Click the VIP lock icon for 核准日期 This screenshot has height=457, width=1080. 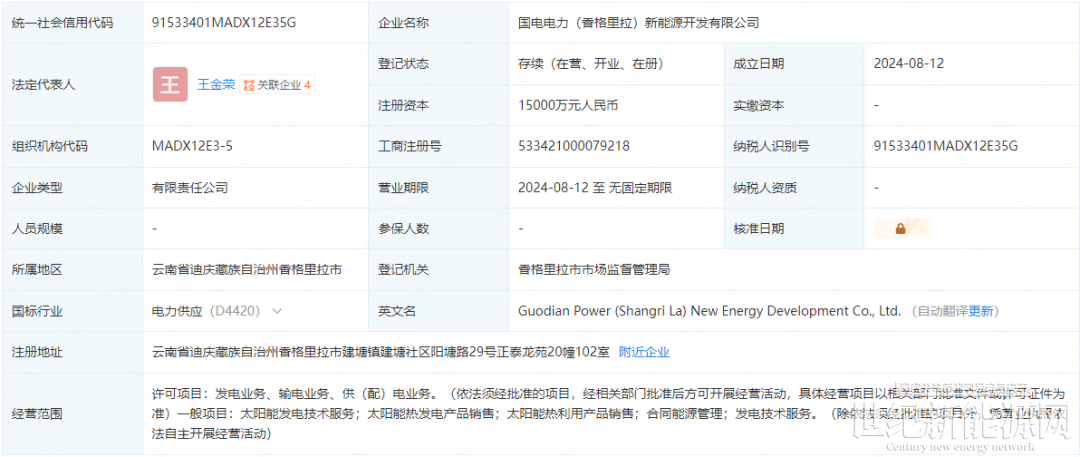(x=900, y=229)
